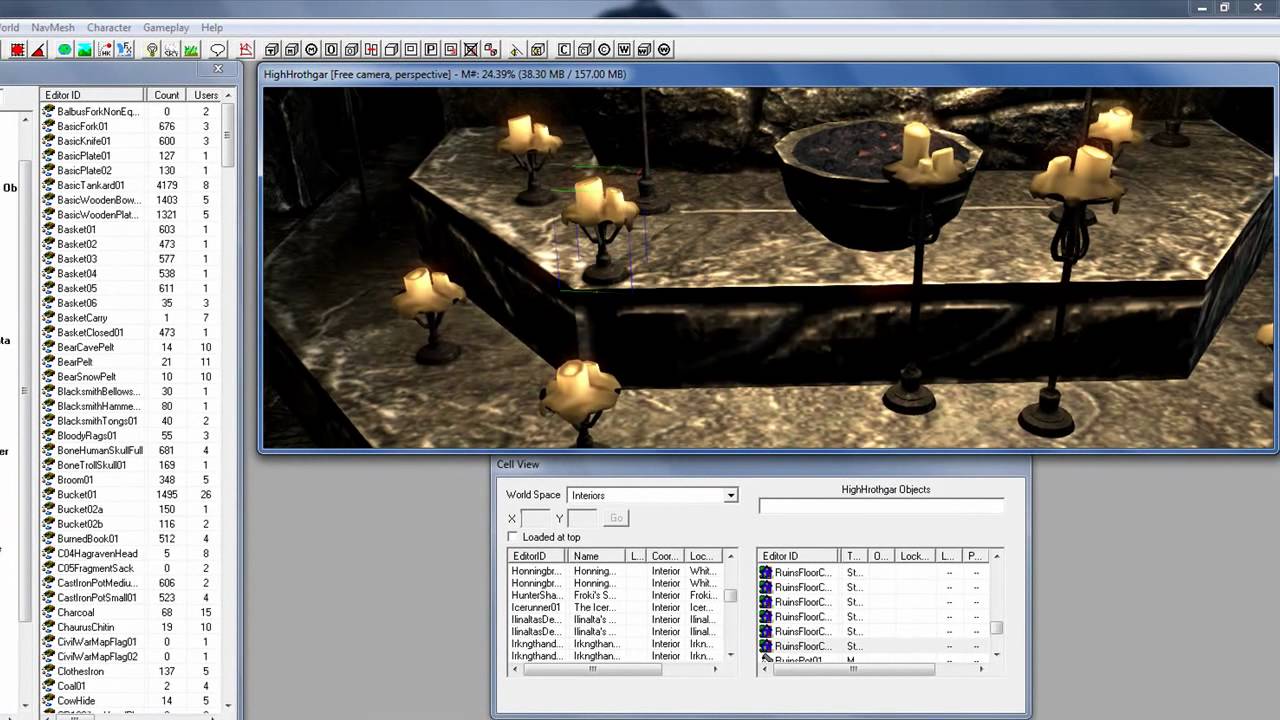1280x720 pixels.
Task: Open the Character menu
Action: (109, 27)
